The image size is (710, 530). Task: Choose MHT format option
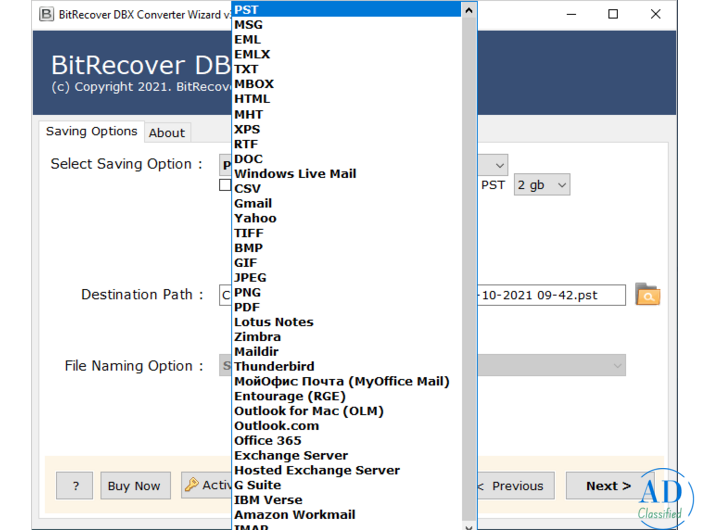347,114
